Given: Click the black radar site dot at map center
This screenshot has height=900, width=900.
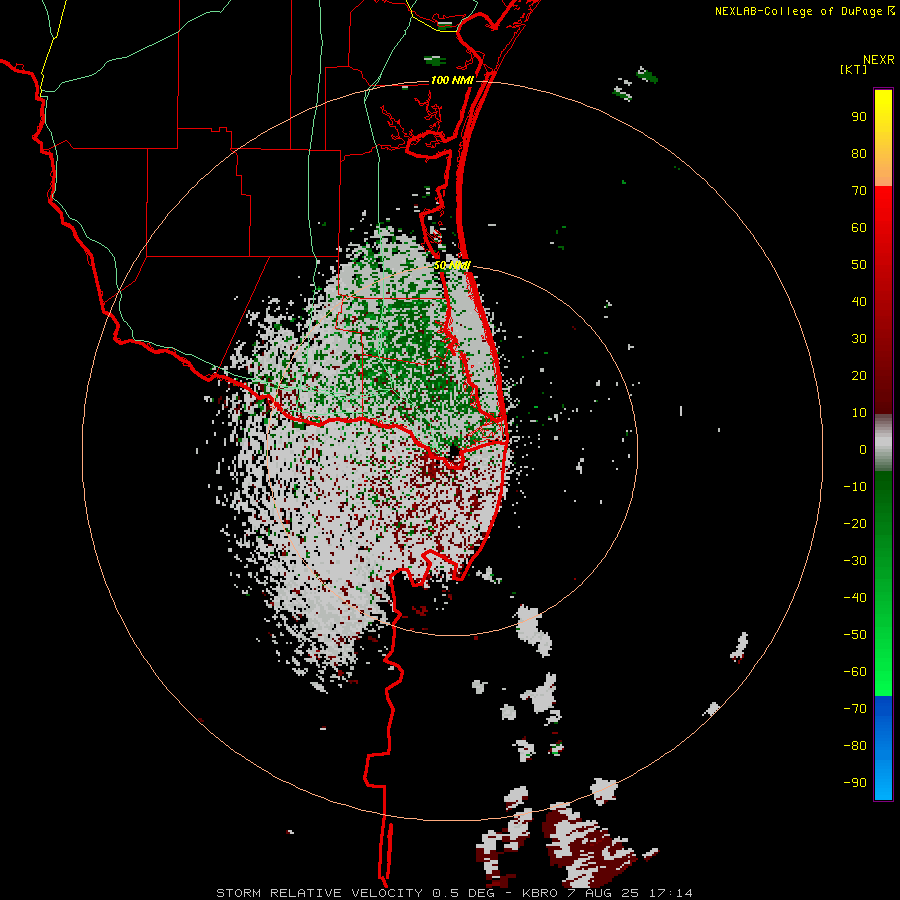Looking at the screenshot, I should coord(454,452).
